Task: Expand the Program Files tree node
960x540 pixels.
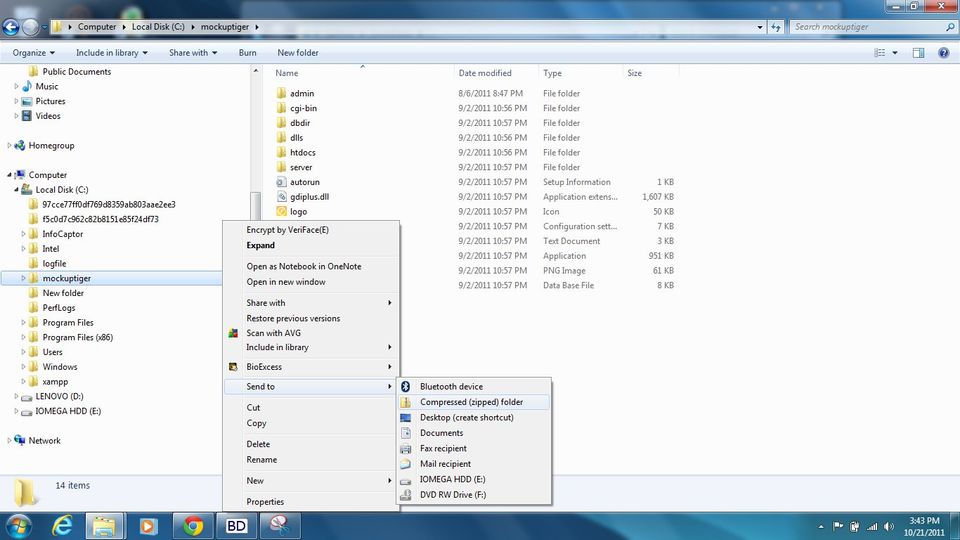Action: [23, 323]
